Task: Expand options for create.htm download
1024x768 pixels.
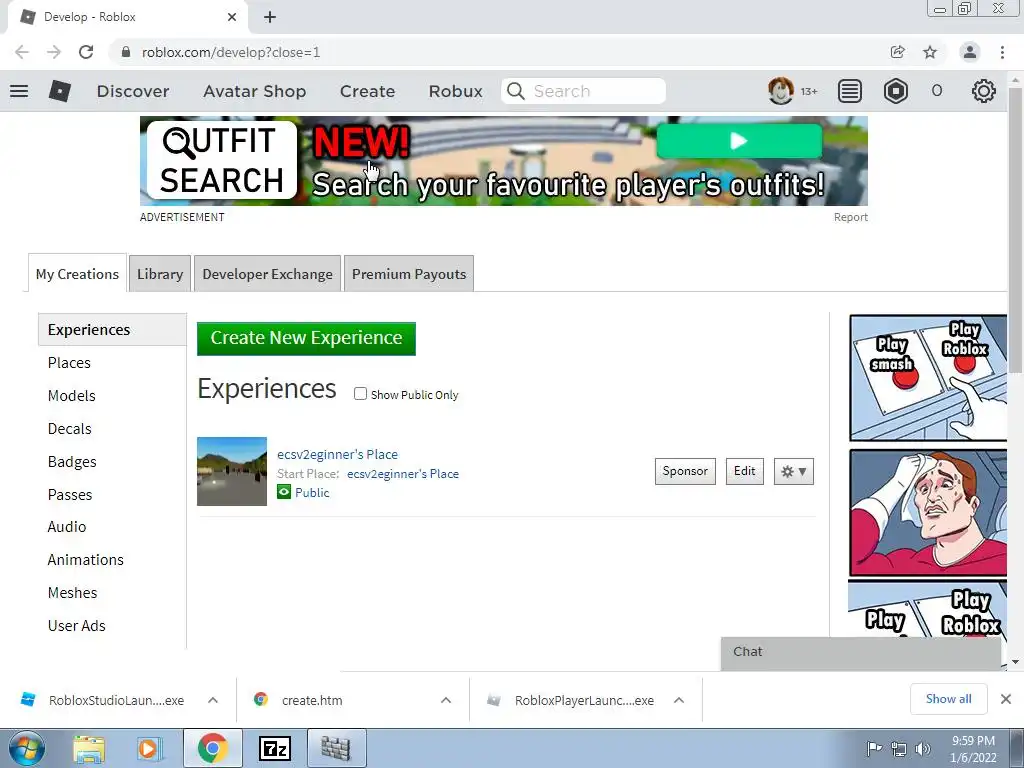Action: [x=446, y=700]
